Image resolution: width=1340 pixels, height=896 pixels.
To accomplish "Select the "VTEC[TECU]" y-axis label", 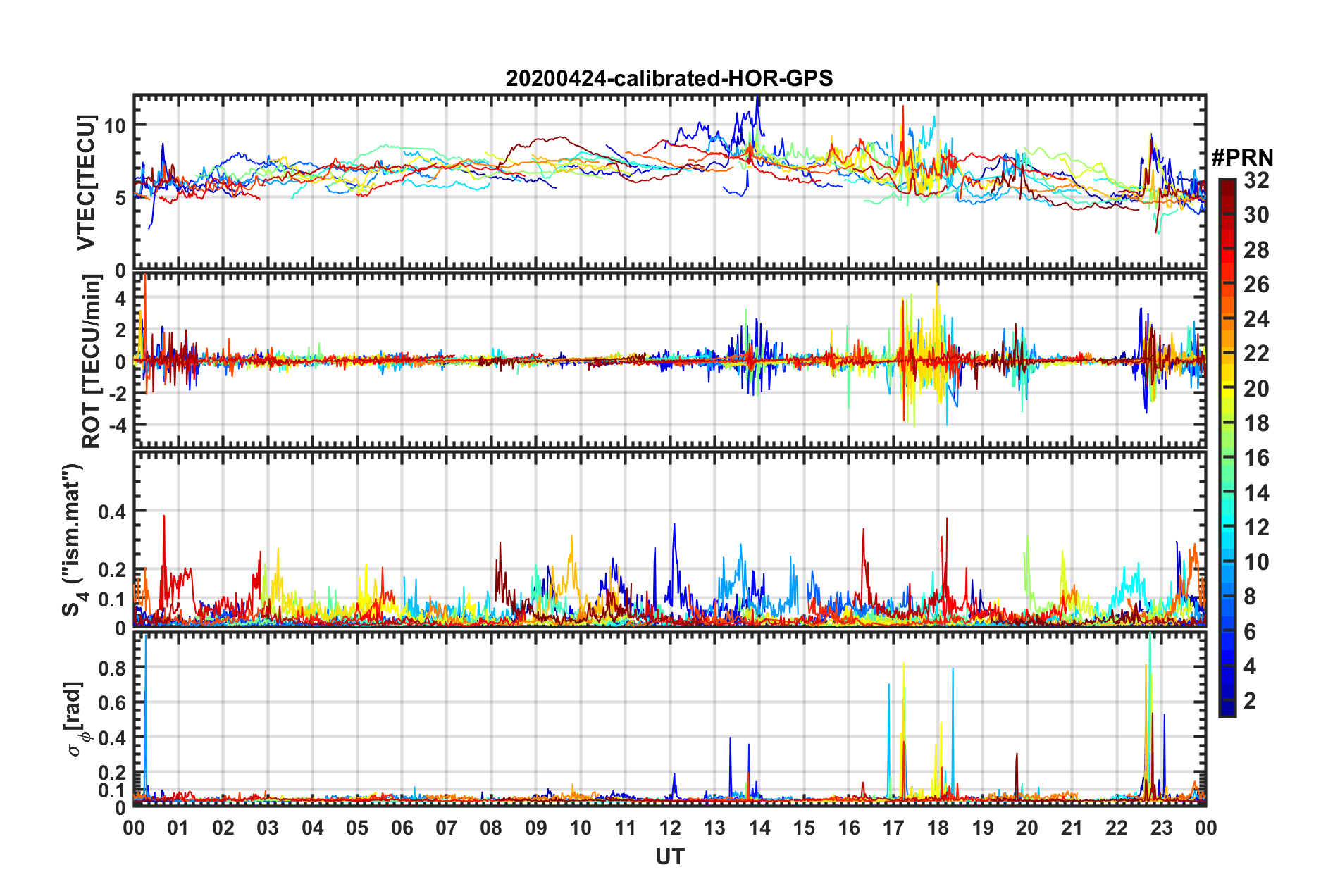I will [86, 182].
